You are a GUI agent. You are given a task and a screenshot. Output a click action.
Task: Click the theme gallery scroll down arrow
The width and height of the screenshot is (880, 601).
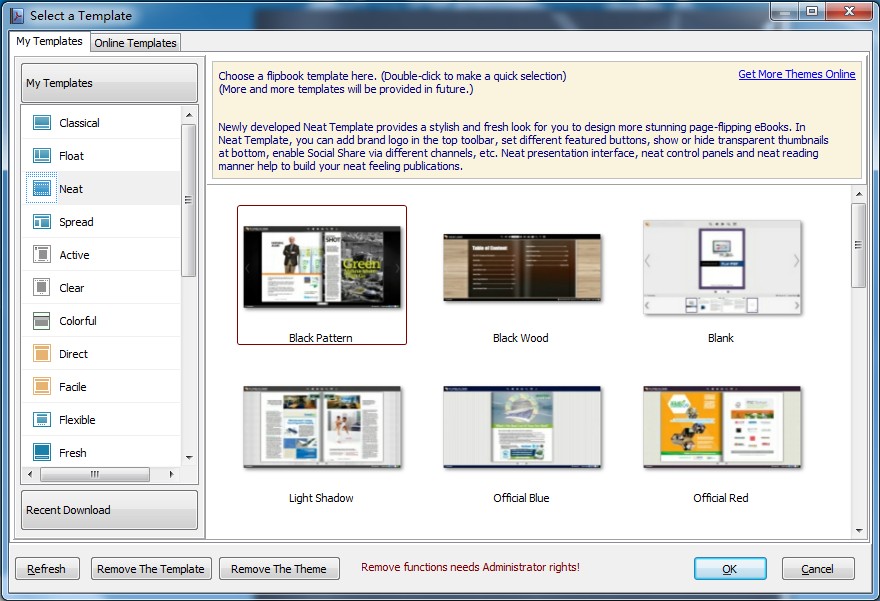coord(858,530)
